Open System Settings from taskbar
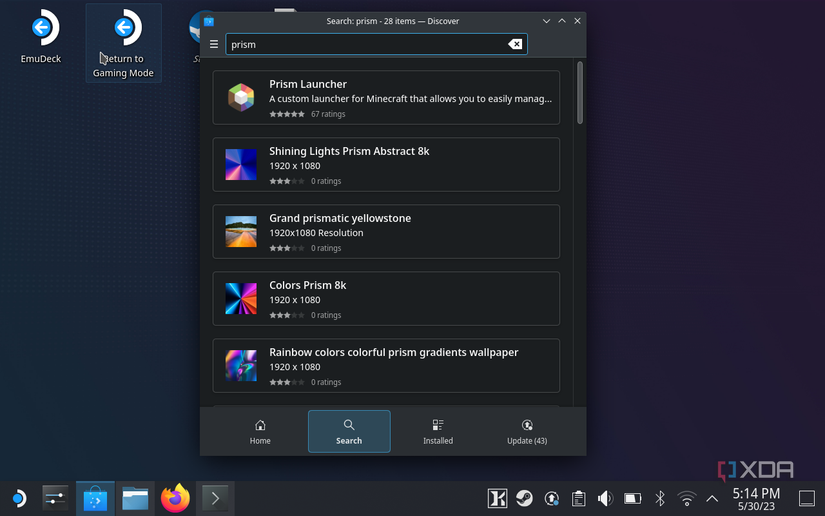The image size is (825, 516). (x=55, y=498)
